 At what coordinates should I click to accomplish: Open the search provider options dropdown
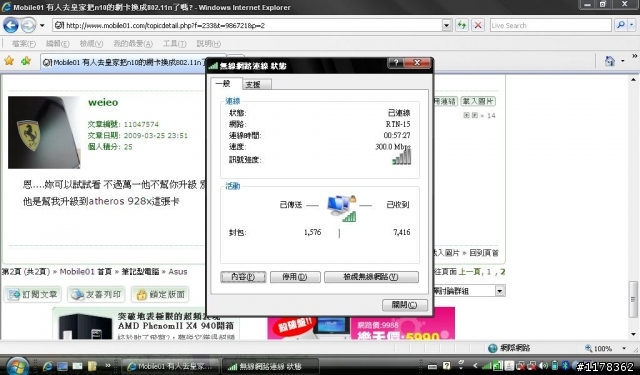[631, 25]
